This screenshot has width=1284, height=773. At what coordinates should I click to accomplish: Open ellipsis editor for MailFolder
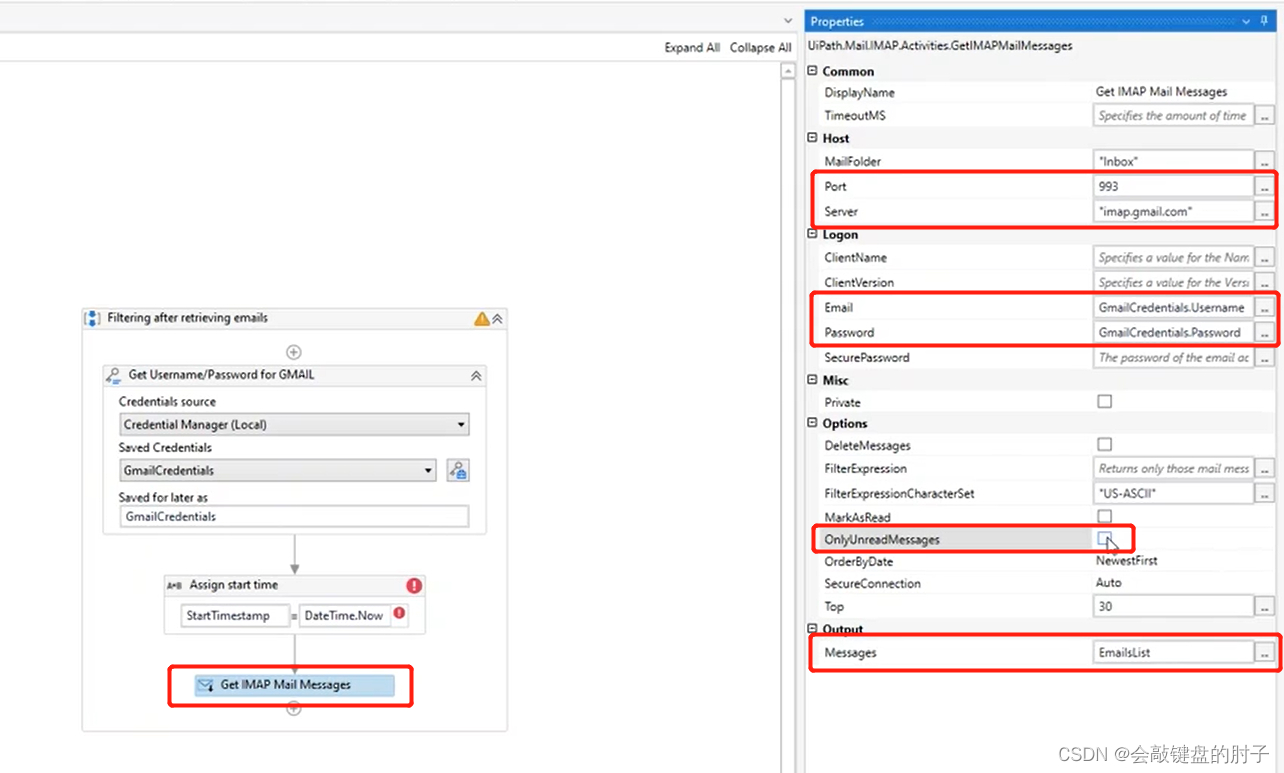[1265, 161]
